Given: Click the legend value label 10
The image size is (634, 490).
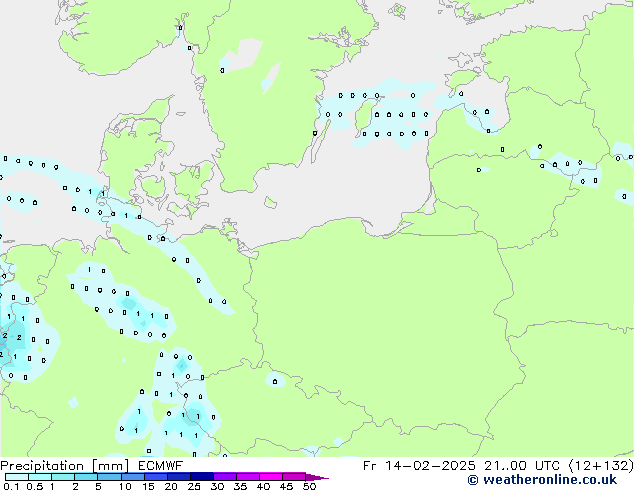Looking at the screenshot, I should pyautogui.click(x=125, y=486).
